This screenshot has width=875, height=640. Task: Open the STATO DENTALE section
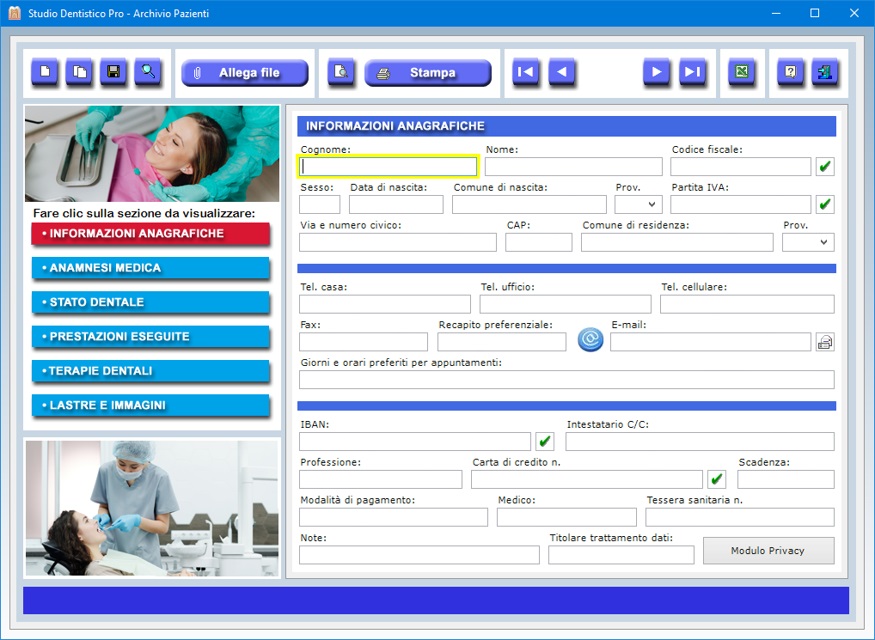click(x=151, y=302)
